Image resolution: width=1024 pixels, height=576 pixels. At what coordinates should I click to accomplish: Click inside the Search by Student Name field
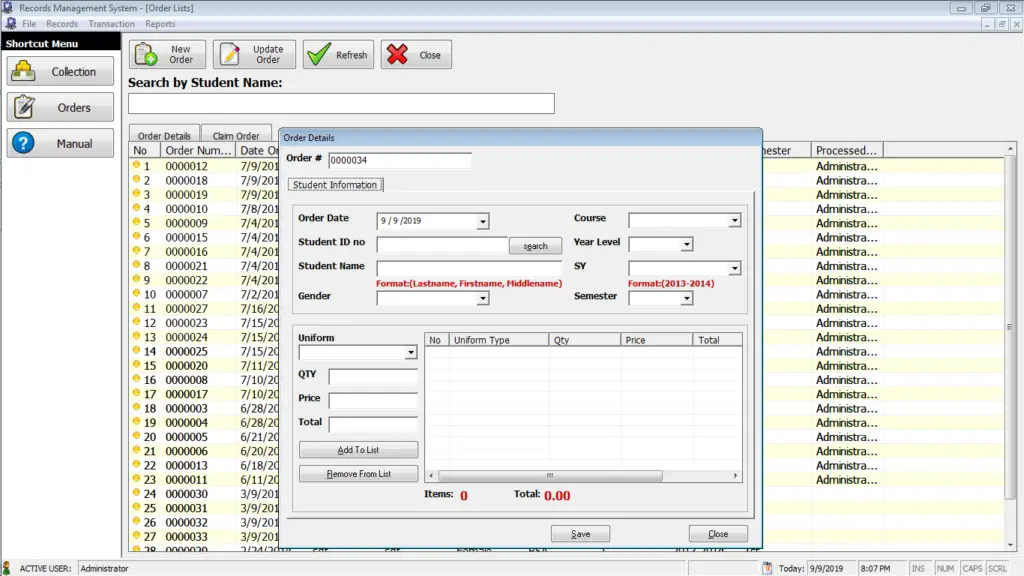pyautogui.click(x=340, y=103)
